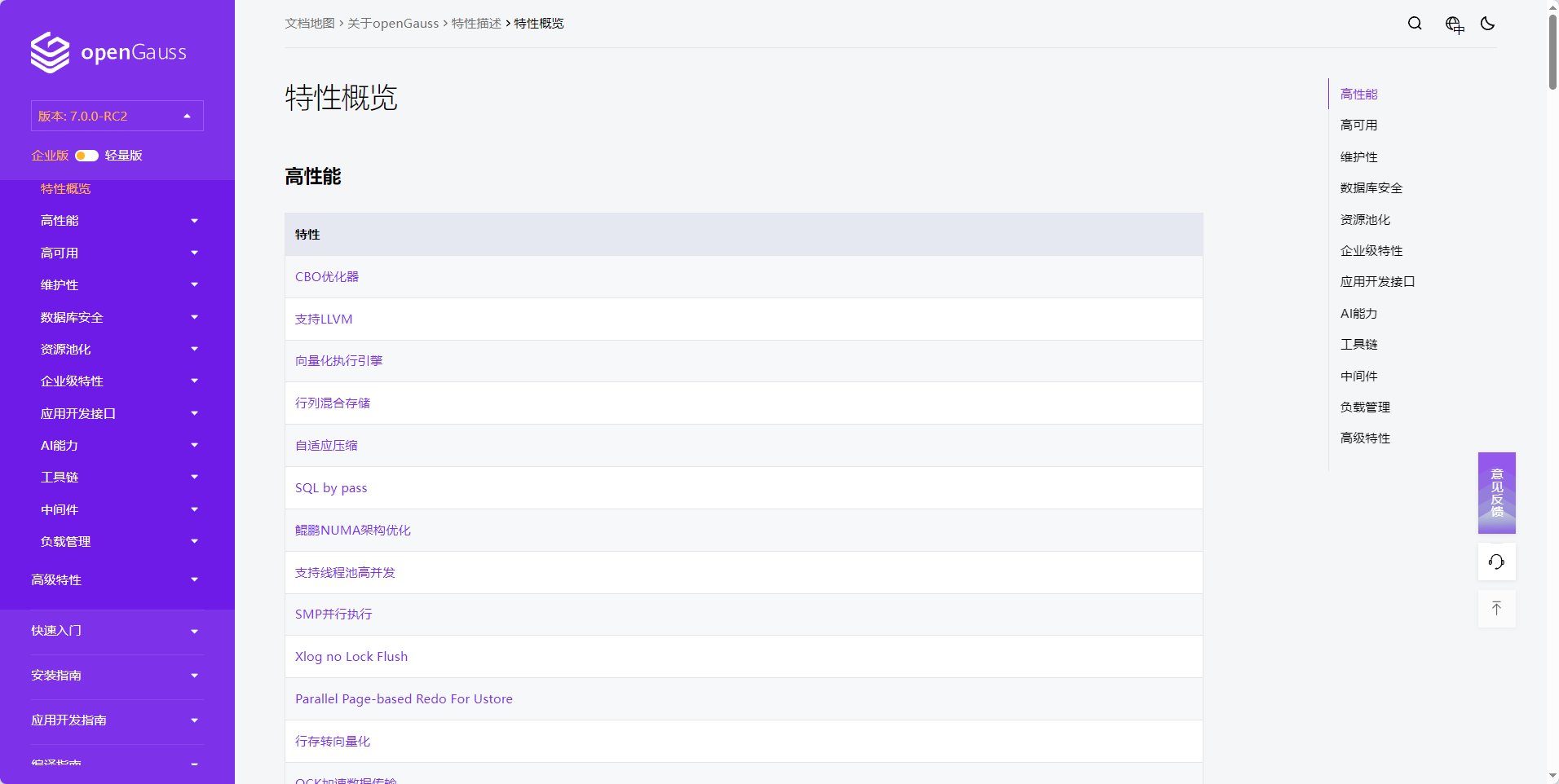Click 关于openGauss in breadcrumb

(393, 24)
